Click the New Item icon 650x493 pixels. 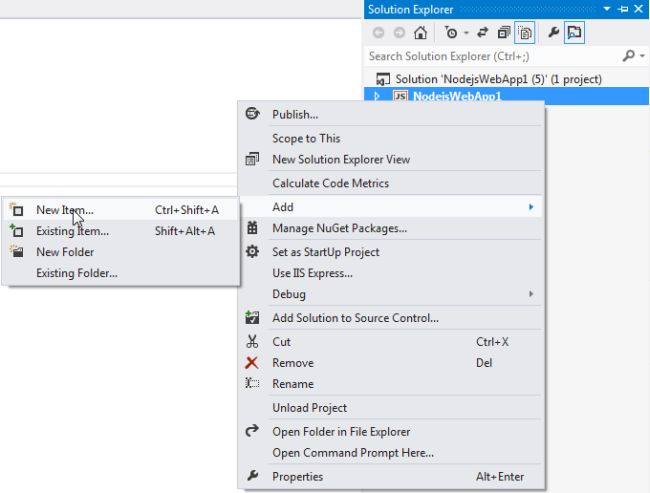pos(17,209)
